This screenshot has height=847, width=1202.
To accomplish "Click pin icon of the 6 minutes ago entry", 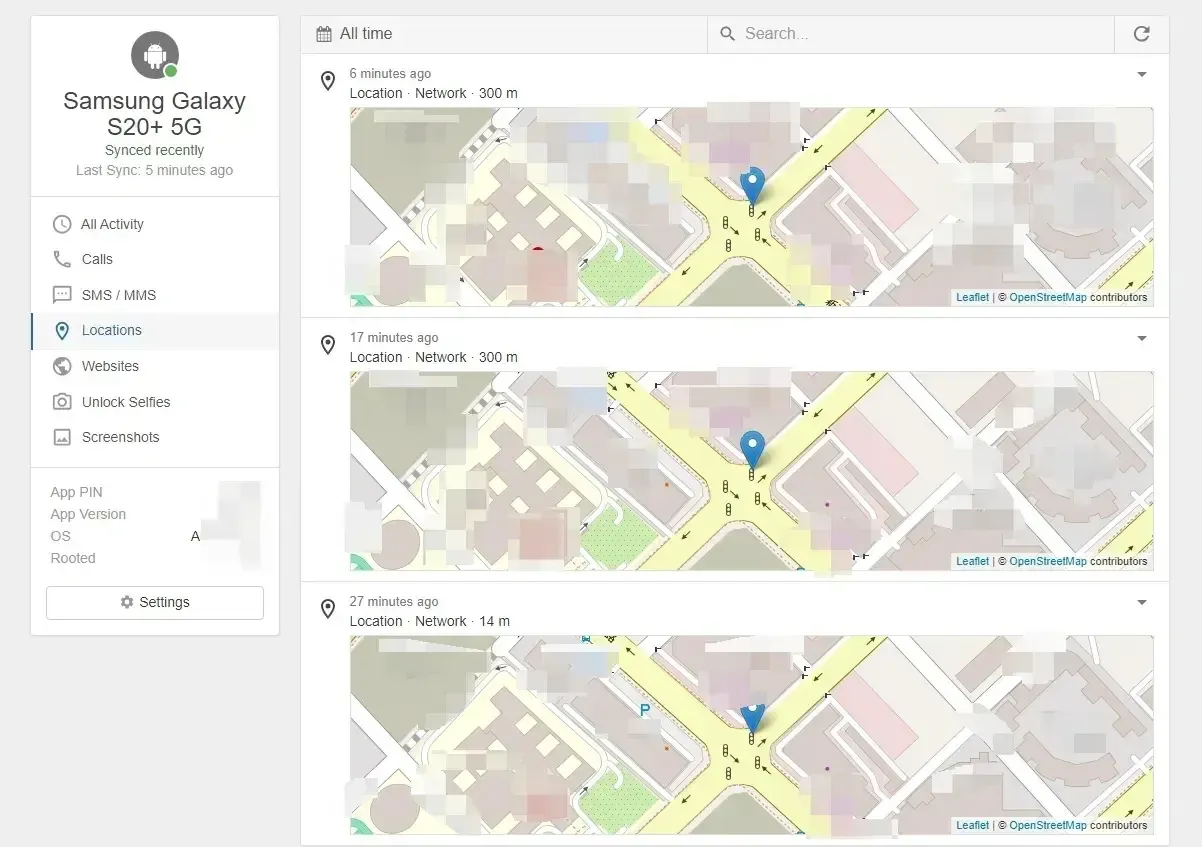I will coord(327,81).
